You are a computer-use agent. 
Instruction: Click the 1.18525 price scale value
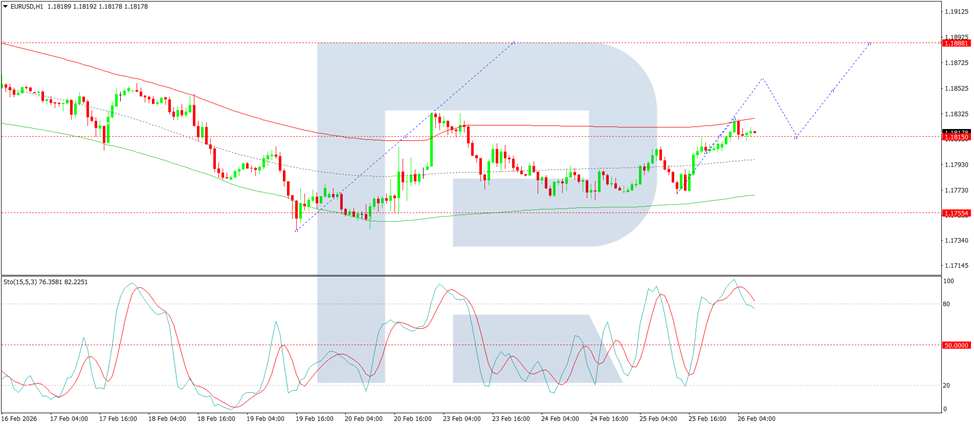[955, 88]
